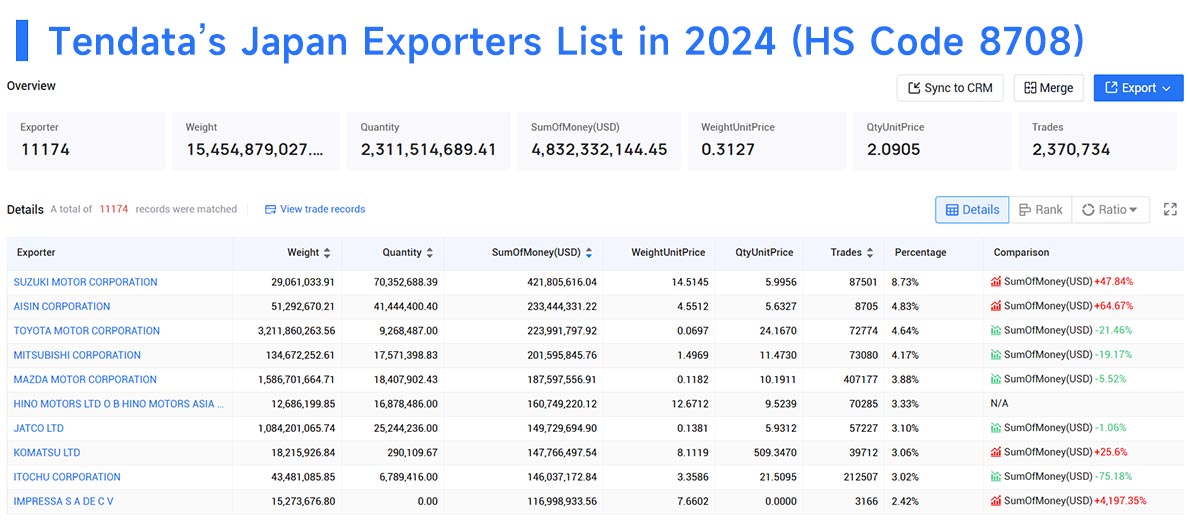Click the red 11174 matched records count
The width and height of the screenshot is (1190, 522).
pos(114,209)
